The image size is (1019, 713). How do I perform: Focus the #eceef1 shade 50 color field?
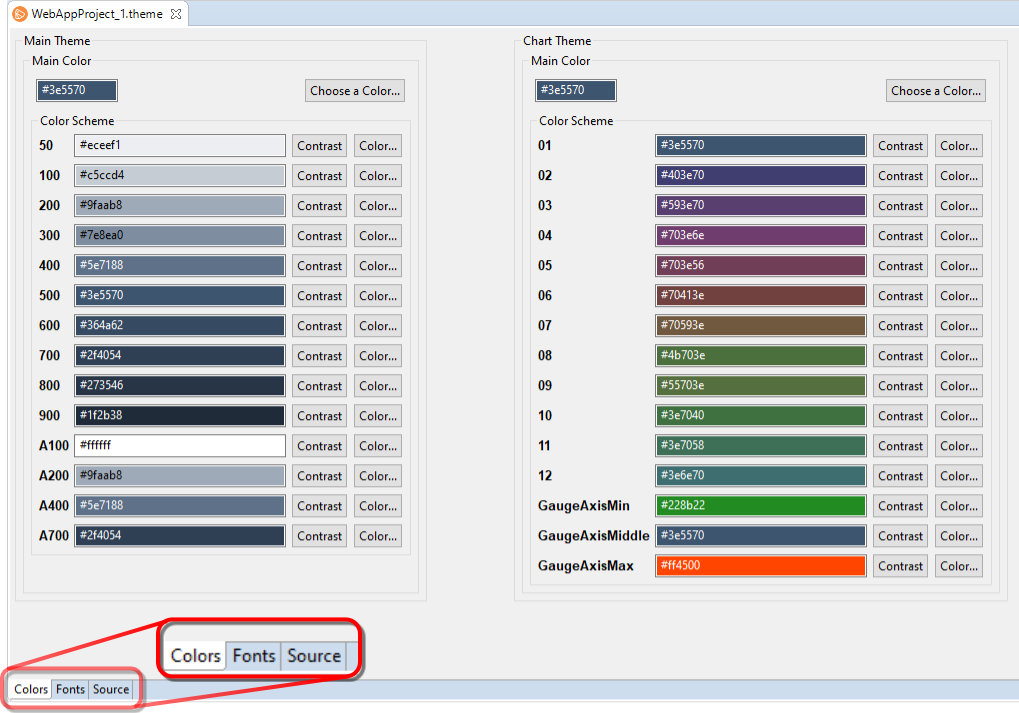point(180,146)
